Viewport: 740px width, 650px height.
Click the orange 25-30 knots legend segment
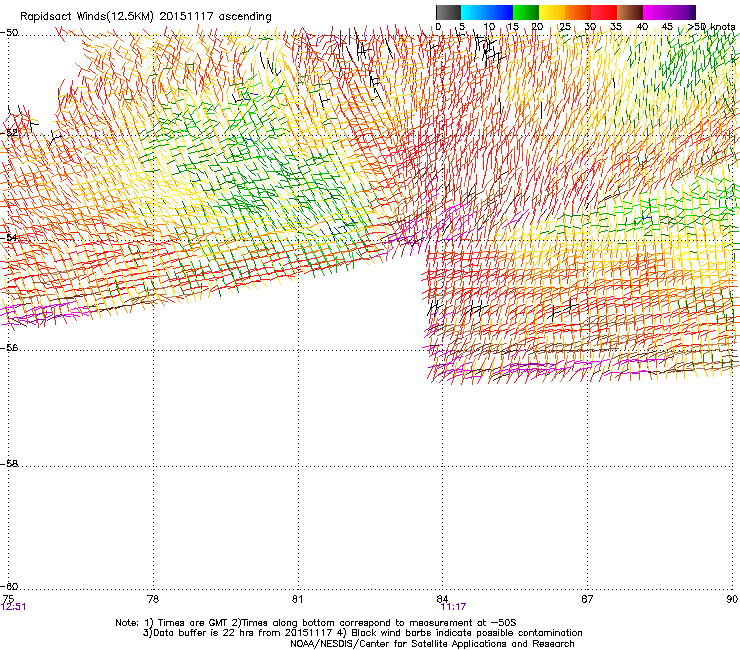[x=578, y=12]
